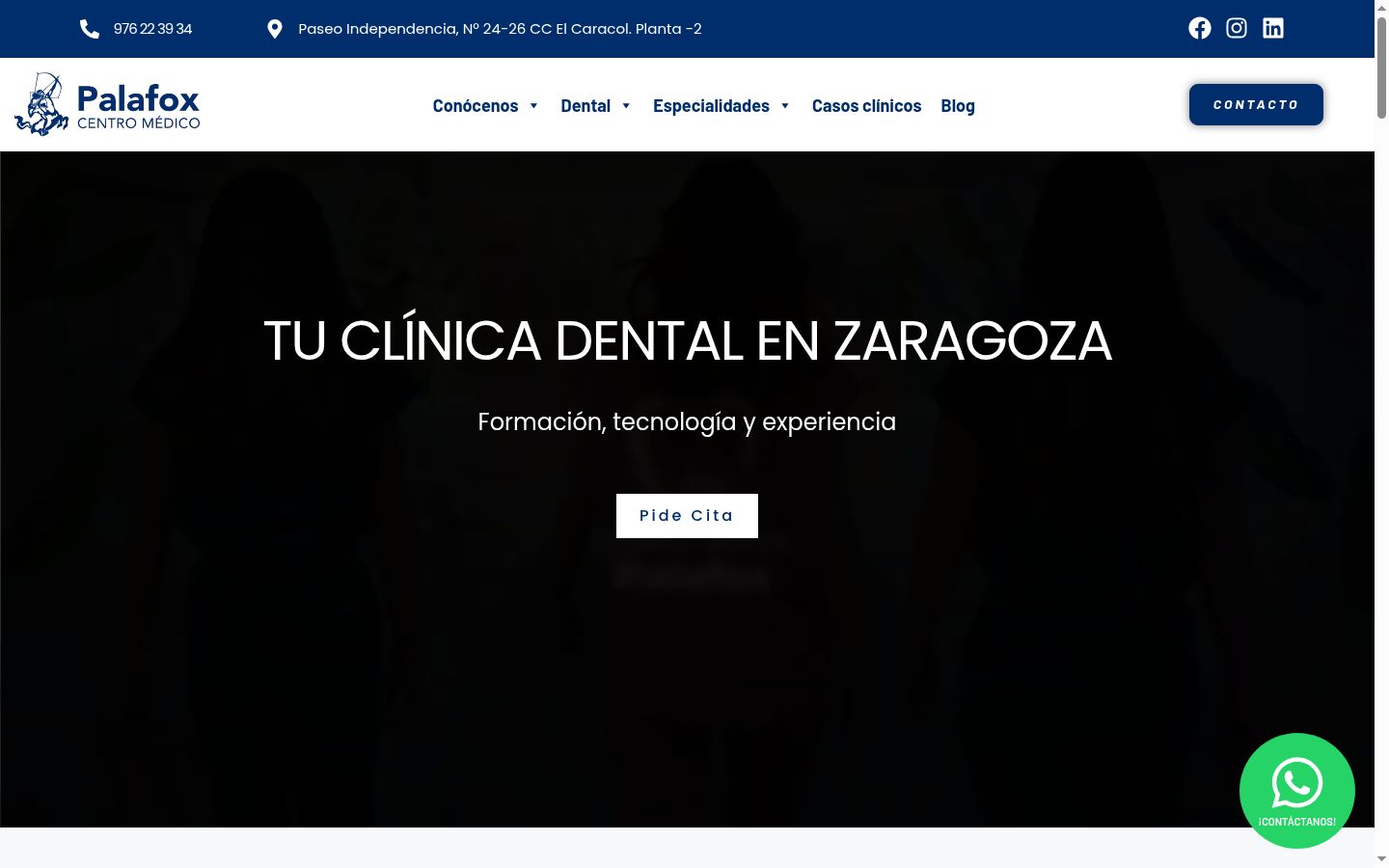Click the page vertical scrollbar thumb
The image size is (1389, 868).
[1381, 68]
